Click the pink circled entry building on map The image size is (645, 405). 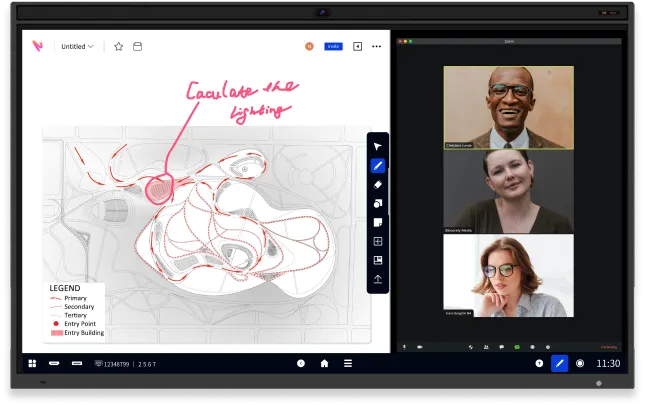pos(159,189)
